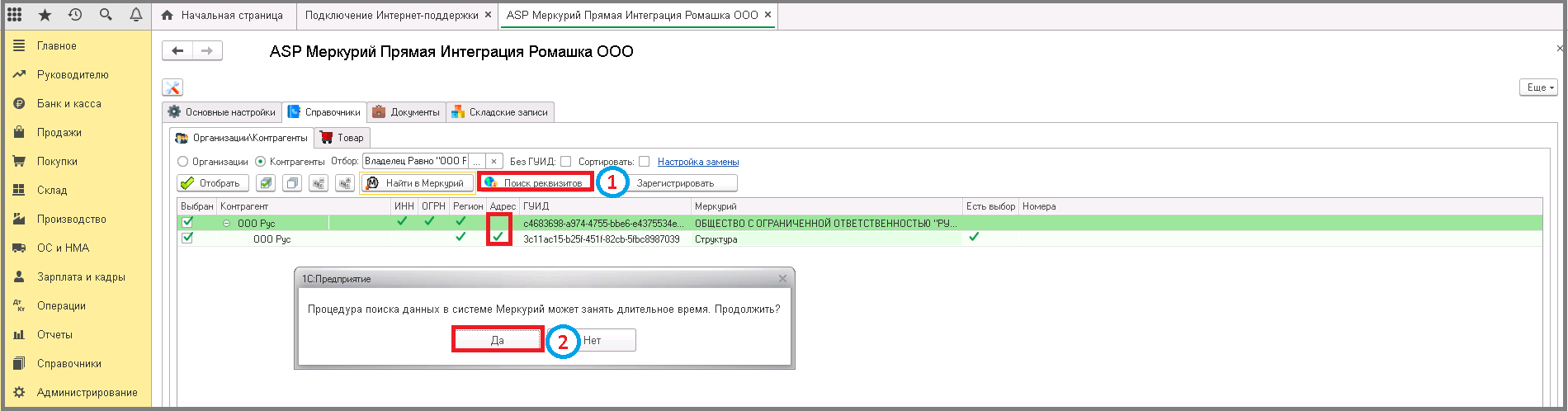Click the check-all icon next to Отобрать
The height and width of the screenshot is (411, 1568).
pos(265,183)
